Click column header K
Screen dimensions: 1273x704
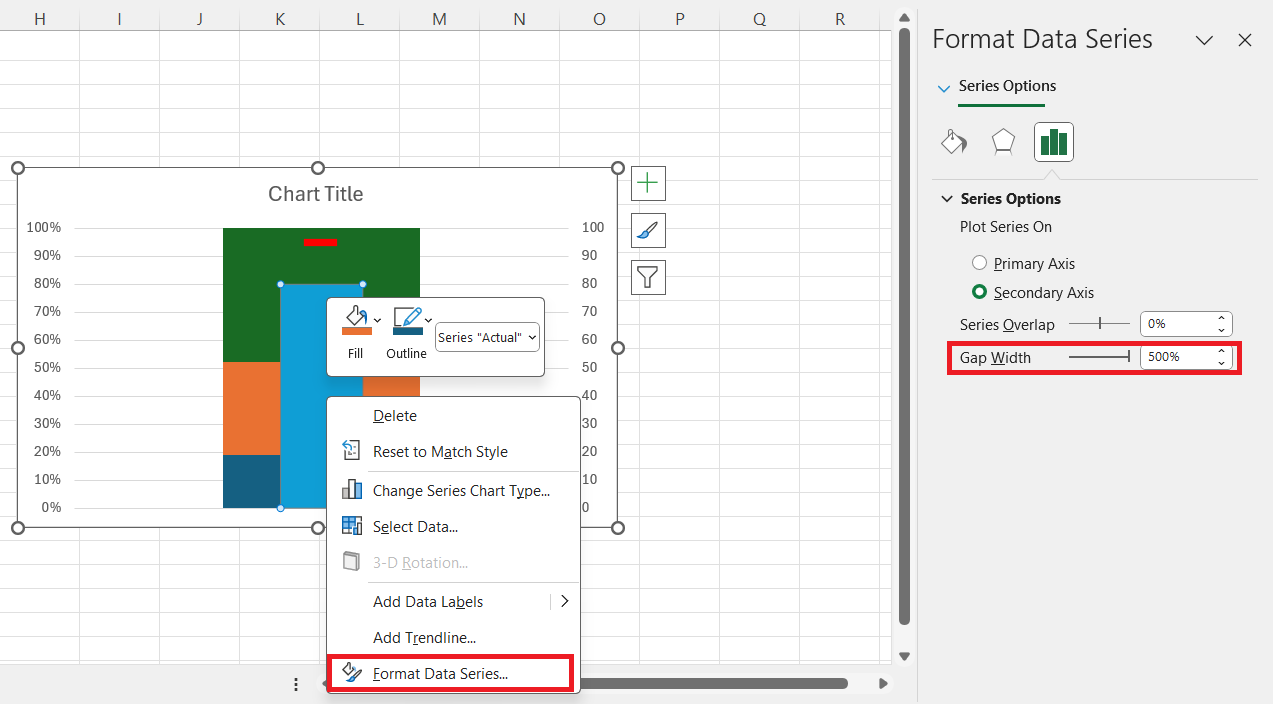pyautogui.click(x=280, y=19)
